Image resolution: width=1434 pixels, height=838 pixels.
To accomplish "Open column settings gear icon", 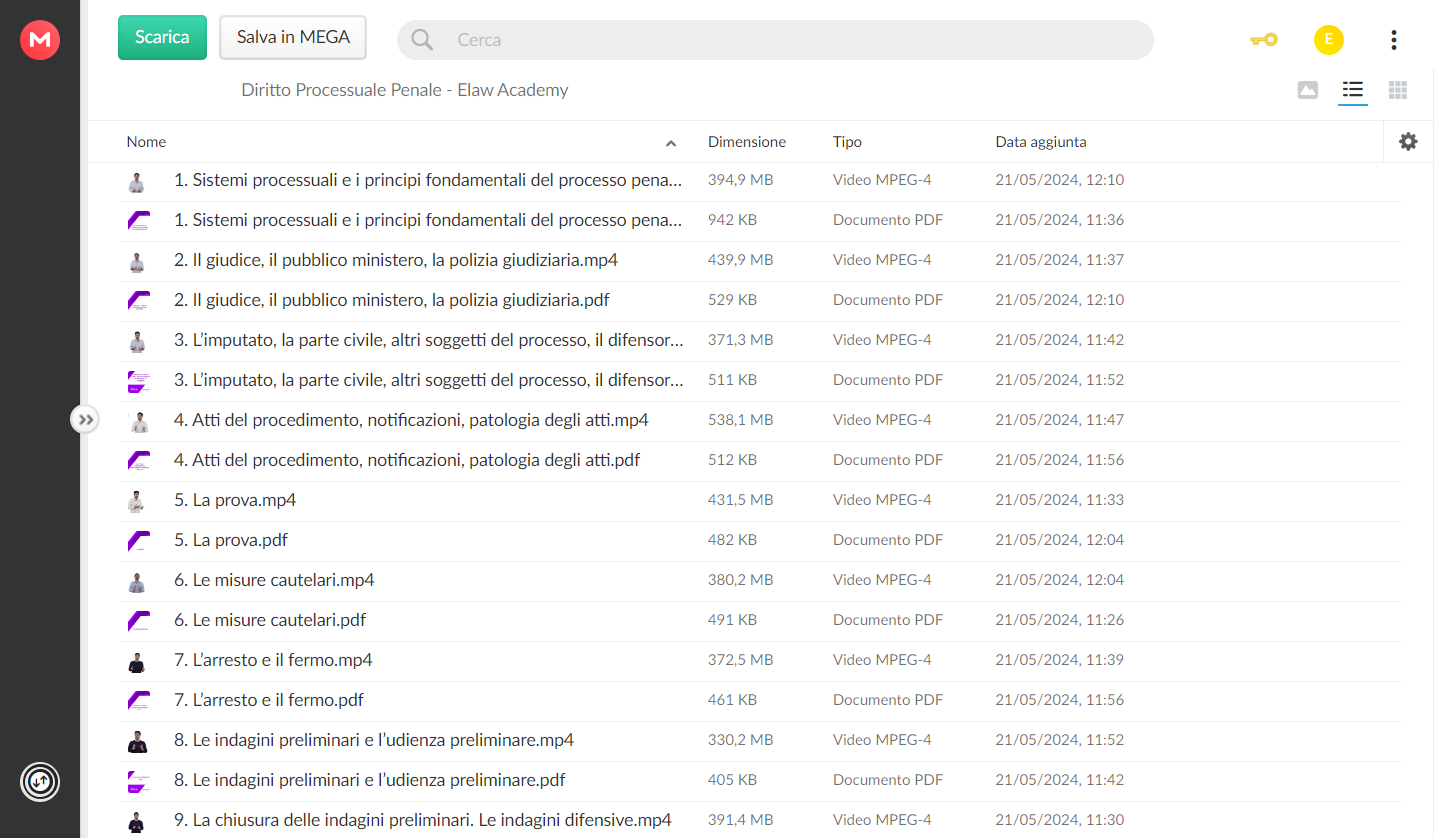I will pyautogui.click(x=1408, y=142).
